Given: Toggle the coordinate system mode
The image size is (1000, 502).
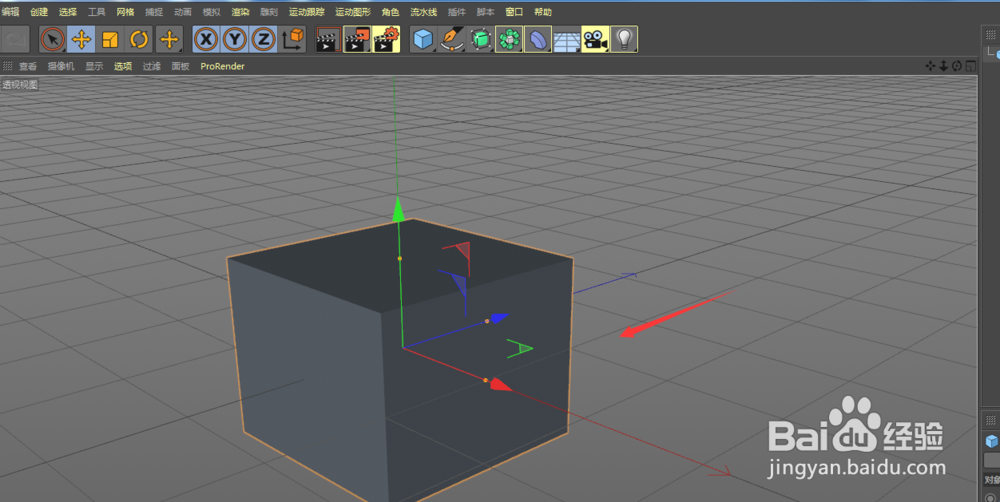Looking at the screenshot, I should [293, 40].
